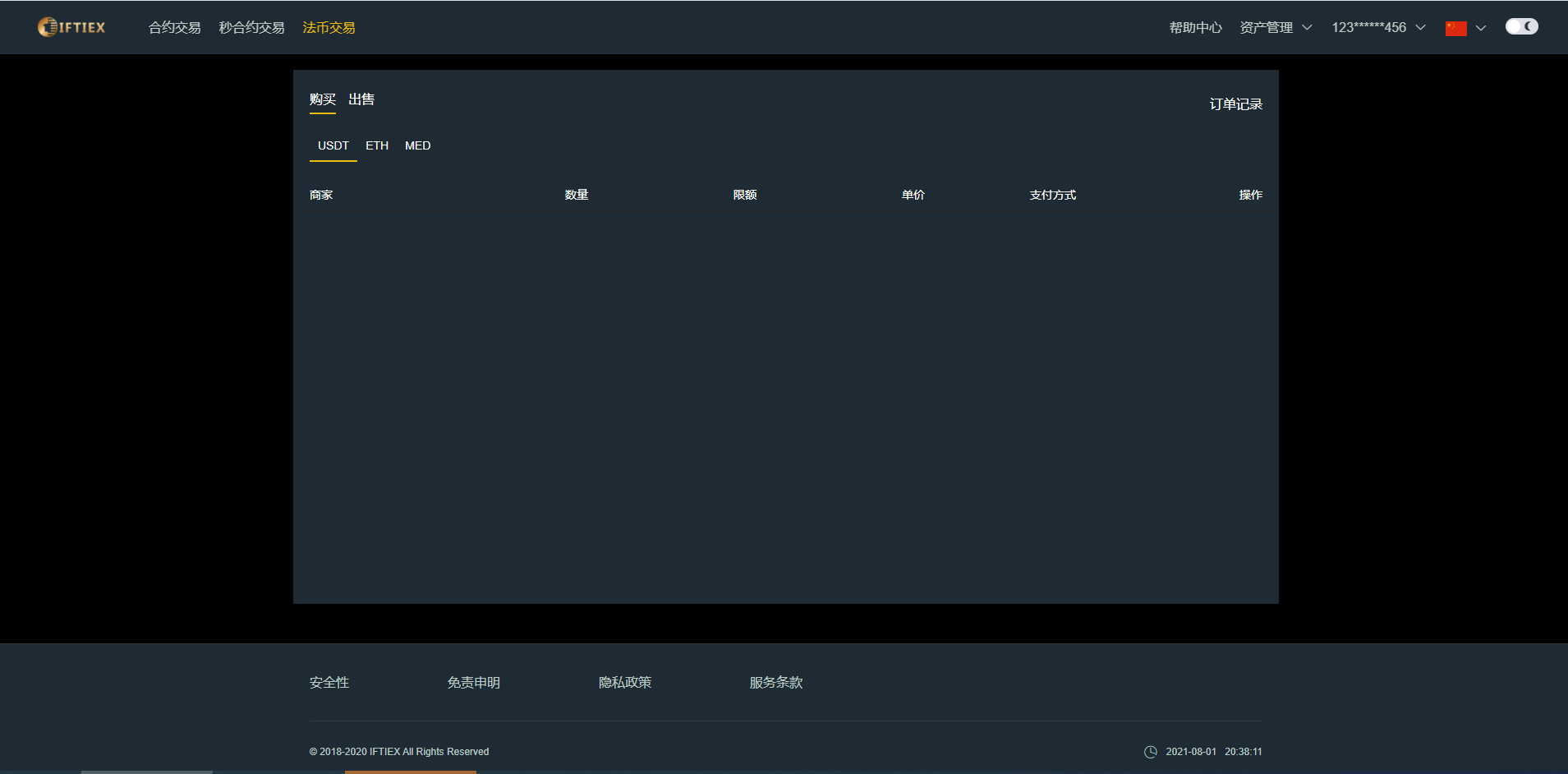Select the MED currency tab

[x=417, y=145]
